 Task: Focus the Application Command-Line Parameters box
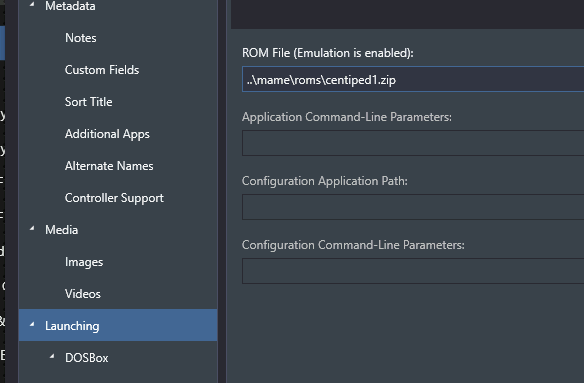(x=413, y=143)
